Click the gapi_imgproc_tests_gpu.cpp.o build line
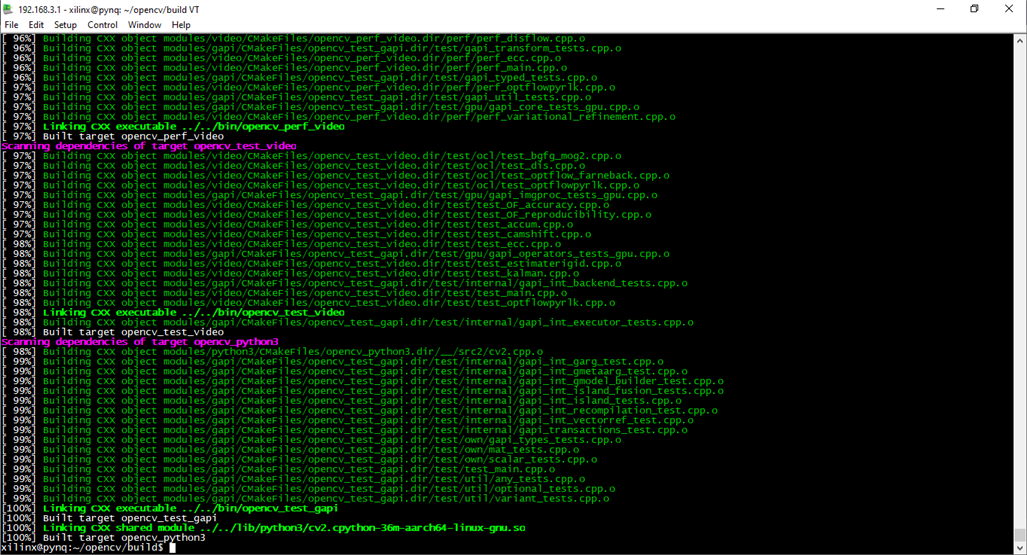1027x555 pixels. pos(329,195)
